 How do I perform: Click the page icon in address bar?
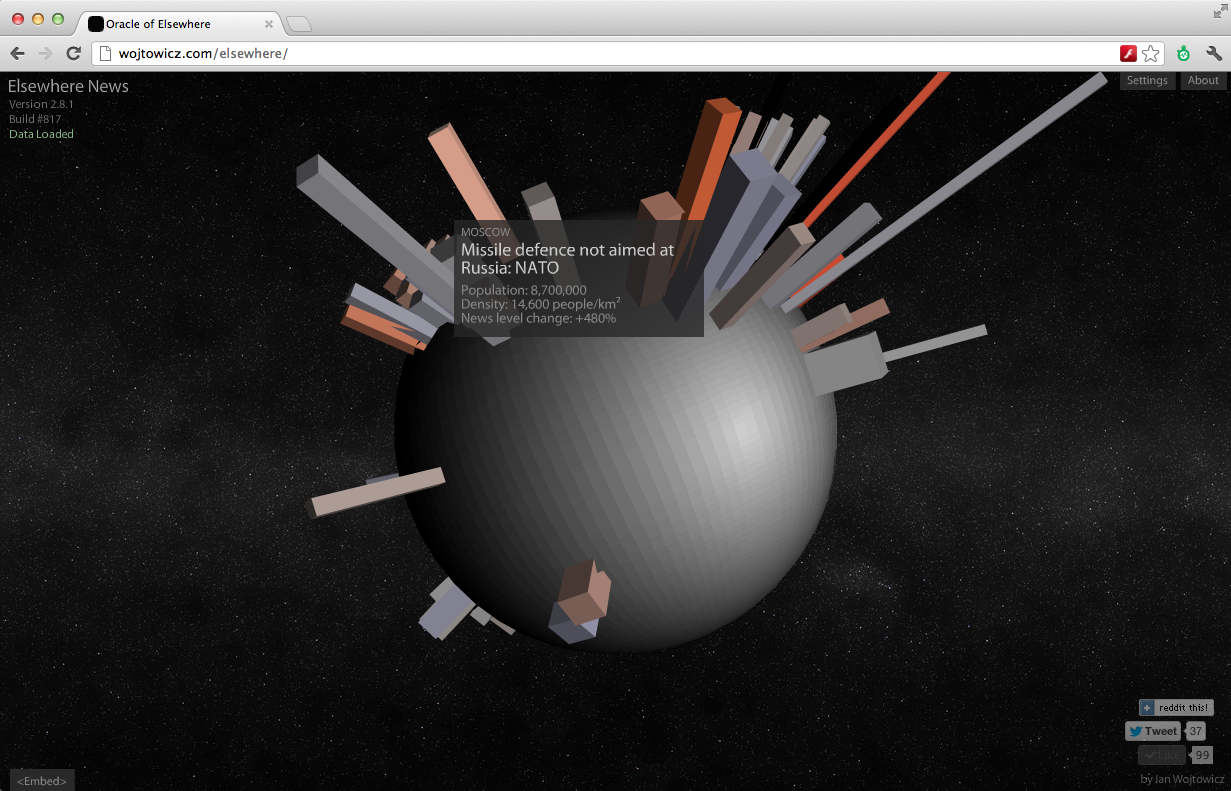(104, 53)
